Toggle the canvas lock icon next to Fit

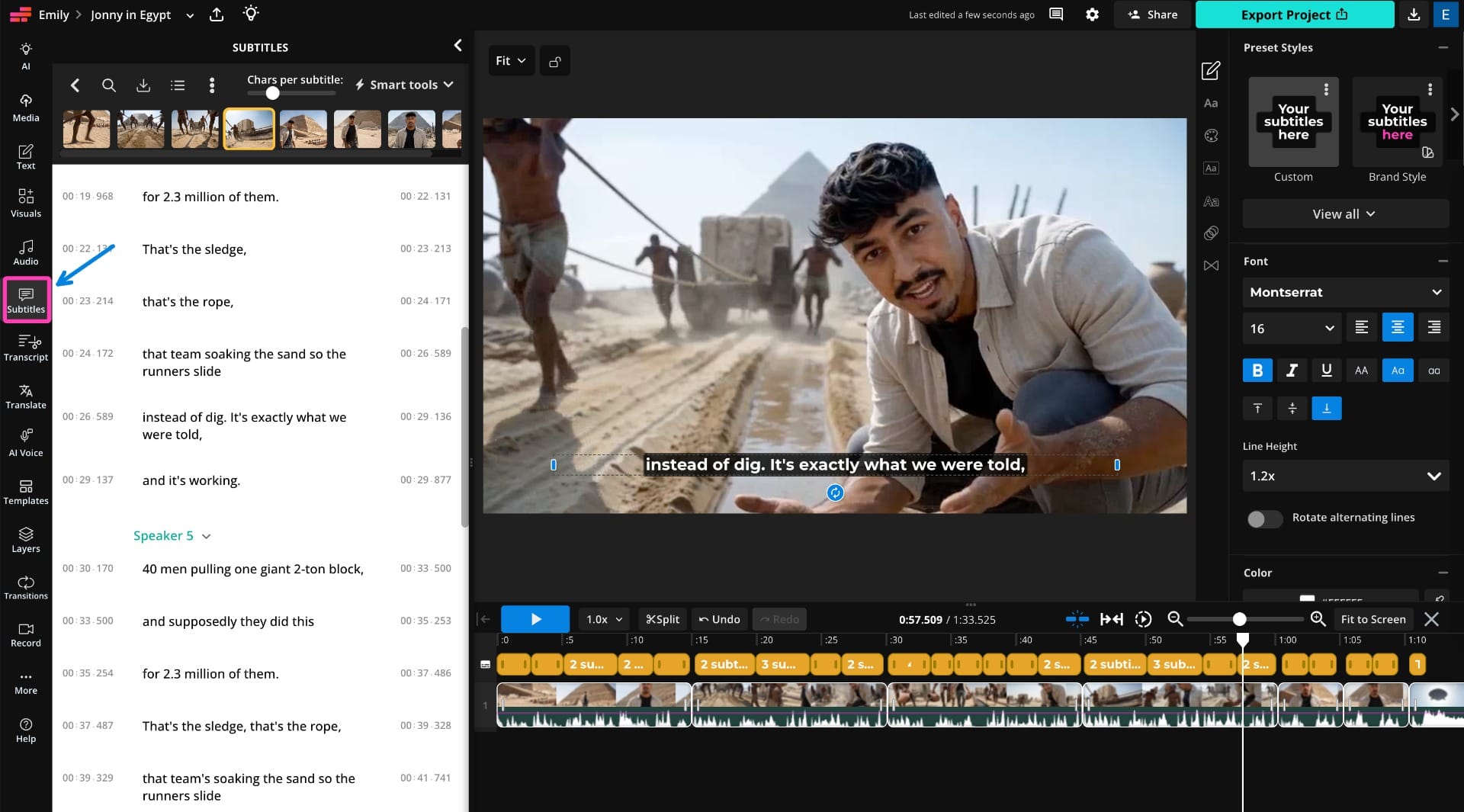[555, 61]
